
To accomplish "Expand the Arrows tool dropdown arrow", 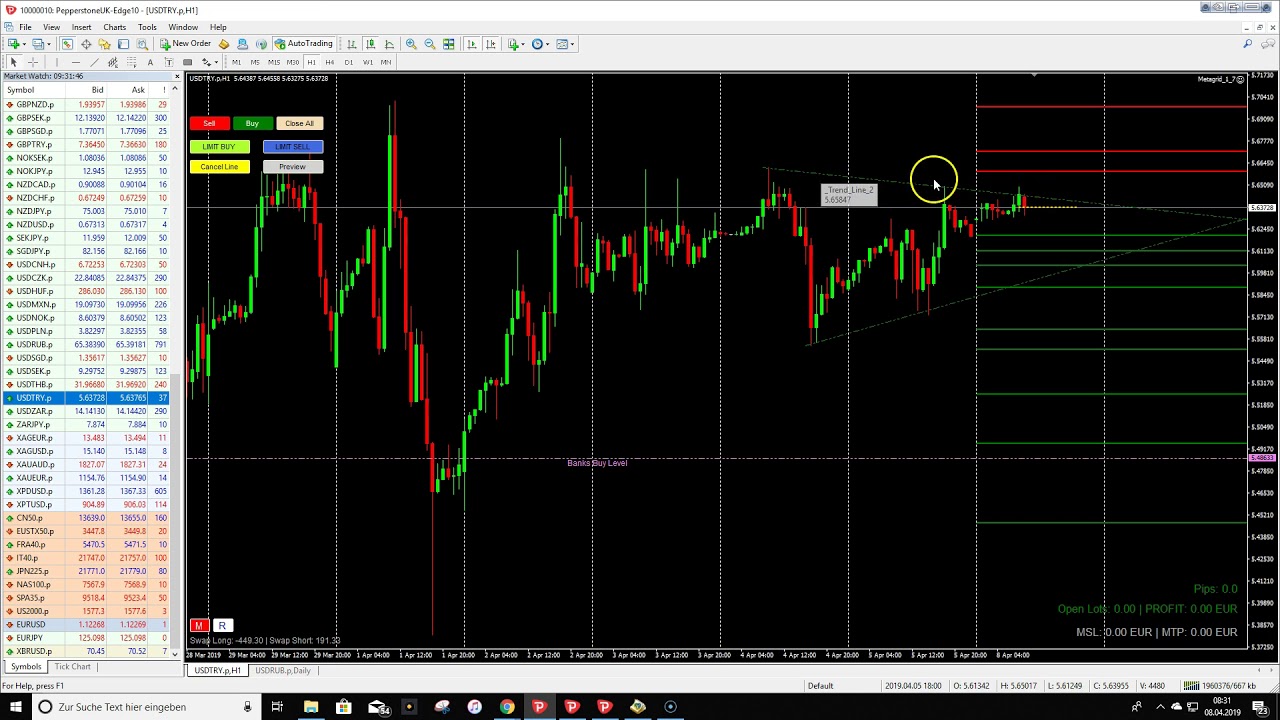I will click(217, 62).
